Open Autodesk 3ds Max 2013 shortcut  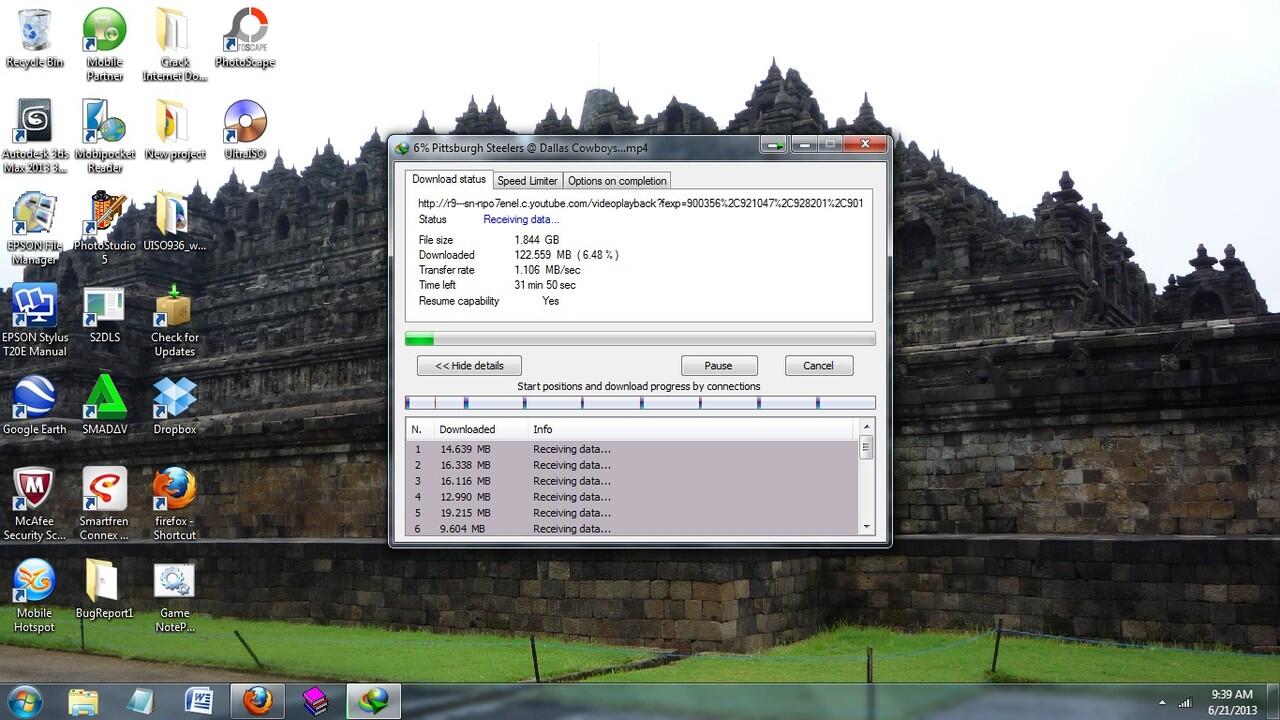[x=35, y=136]
